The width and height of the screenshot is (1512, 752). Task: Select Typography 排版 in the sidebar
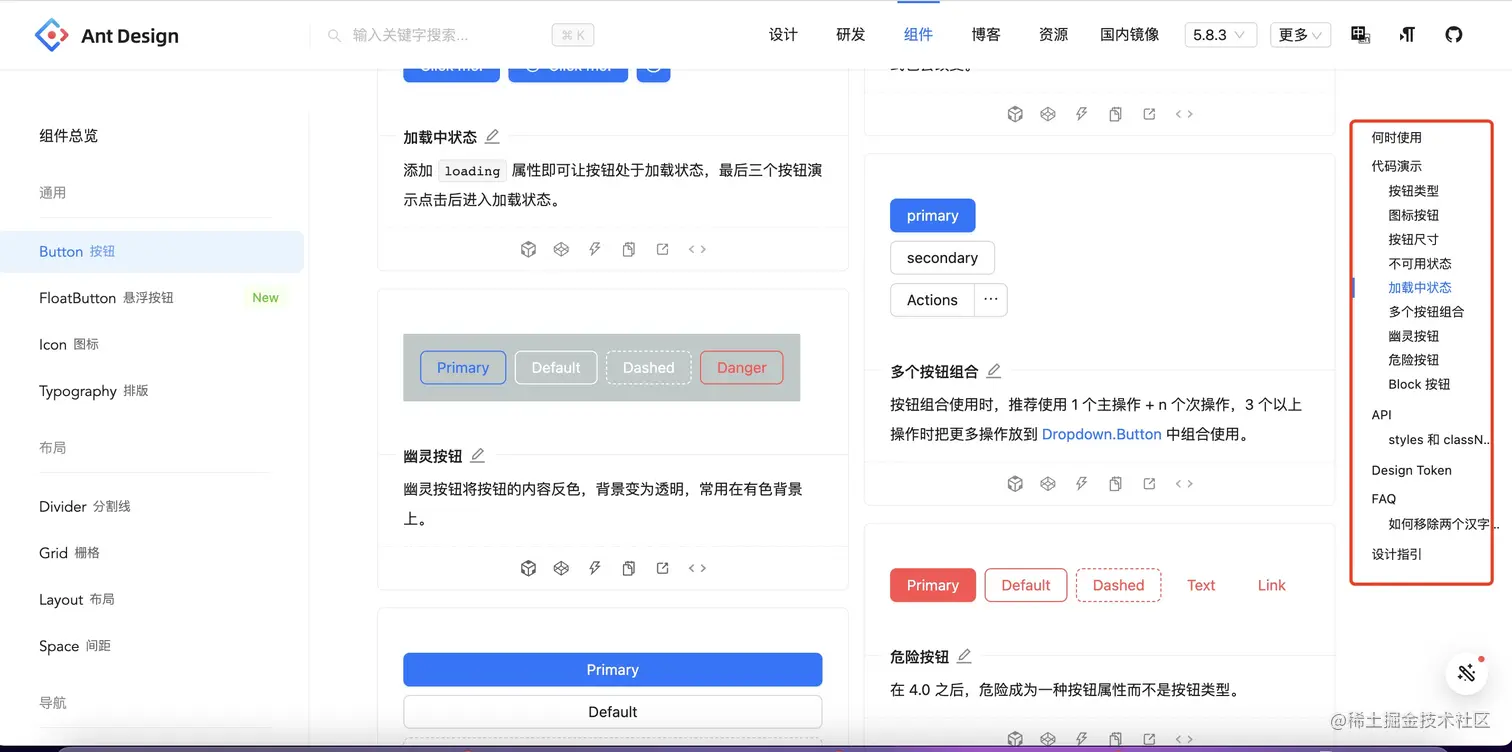coord(152,391)
